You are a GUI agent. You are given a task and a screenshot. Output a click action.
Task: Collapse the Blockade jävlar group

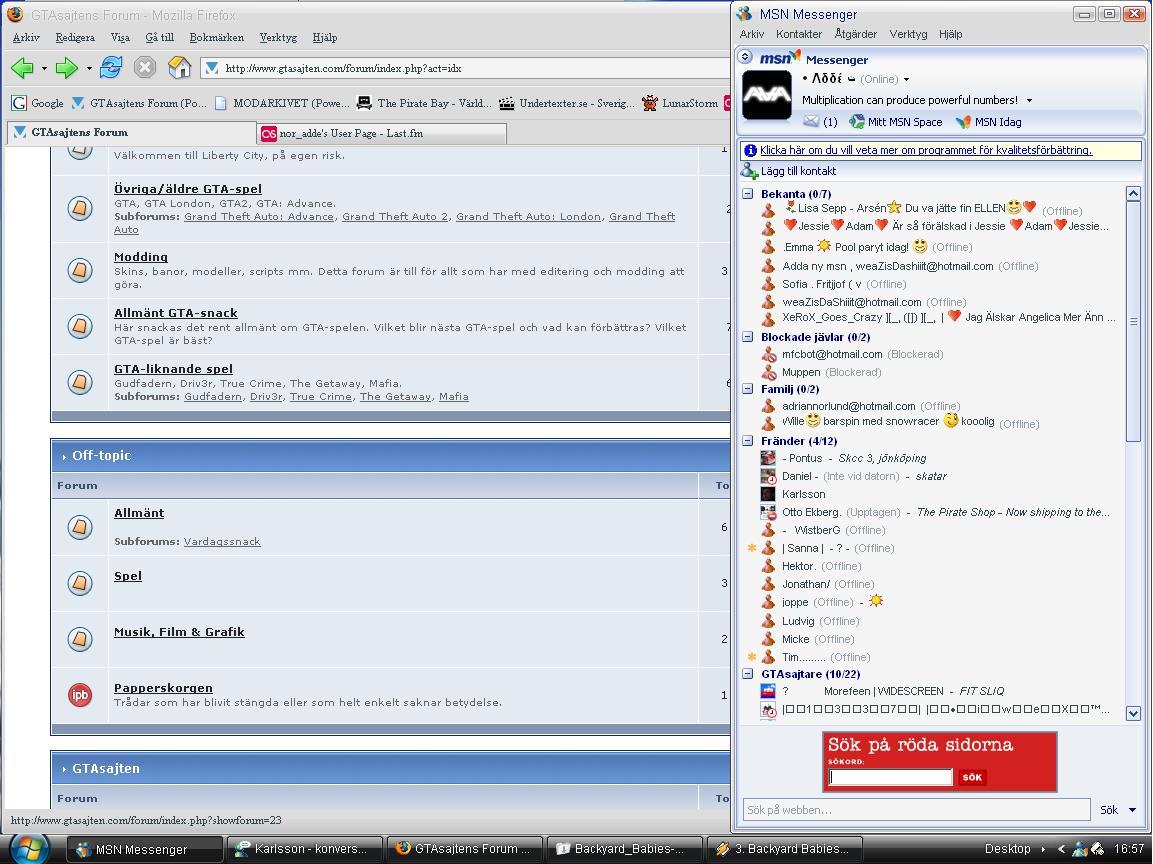(748, 337)
